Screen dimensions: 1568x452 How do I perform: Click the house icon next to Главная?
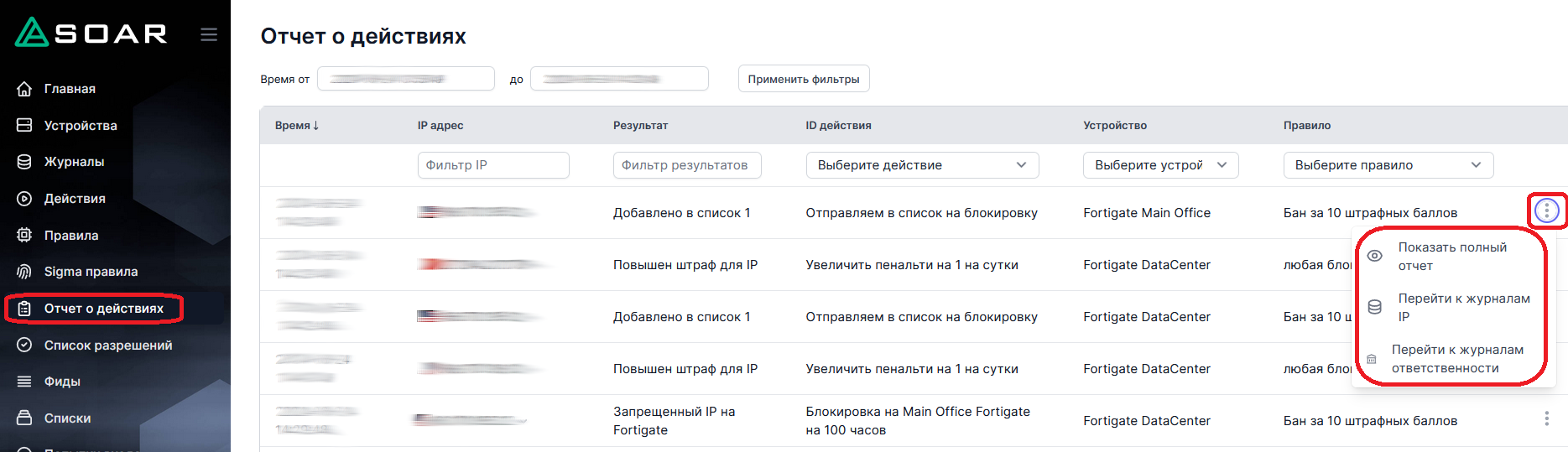coord(24,89)
